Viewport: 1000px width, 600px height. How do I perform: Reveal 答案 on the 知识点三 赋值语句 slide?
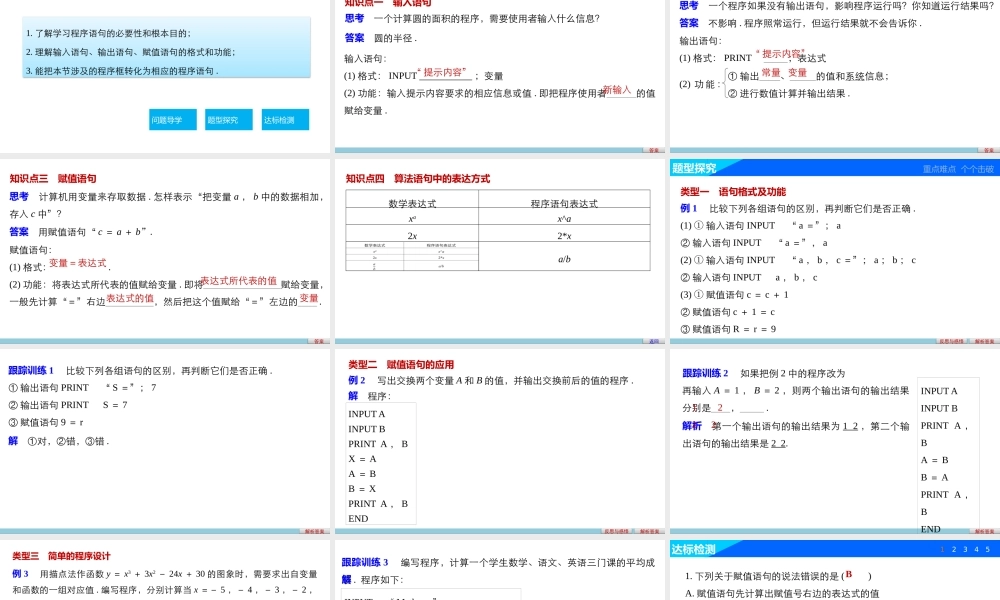[320, 341]
